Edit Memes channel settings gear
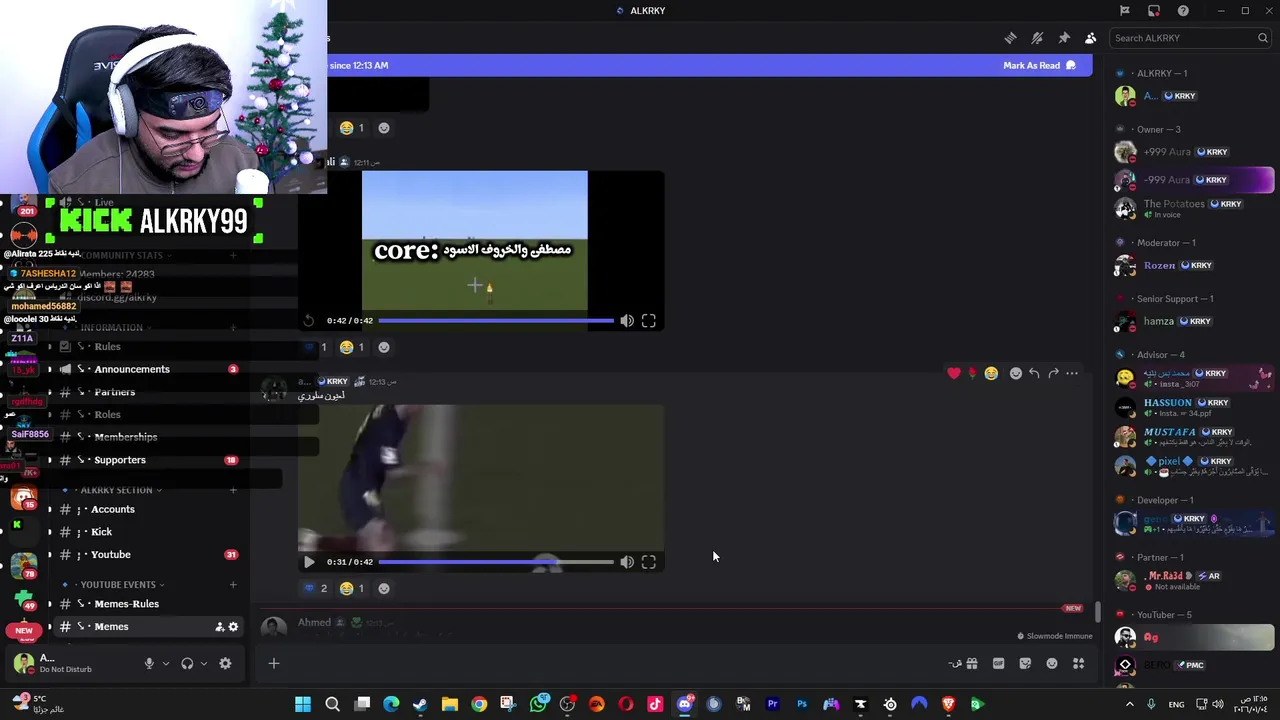This screenshot has width=1280, height=720. [x=234, y=627]
